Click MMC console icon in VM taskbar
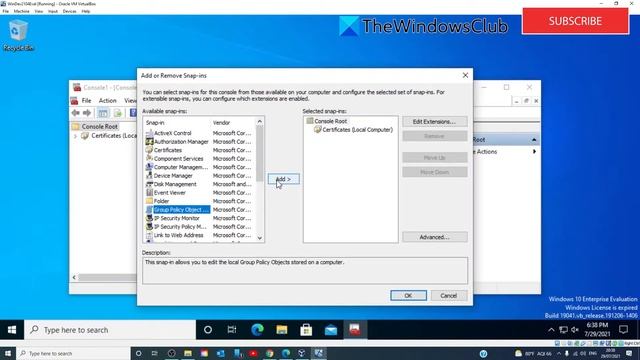 355,330
